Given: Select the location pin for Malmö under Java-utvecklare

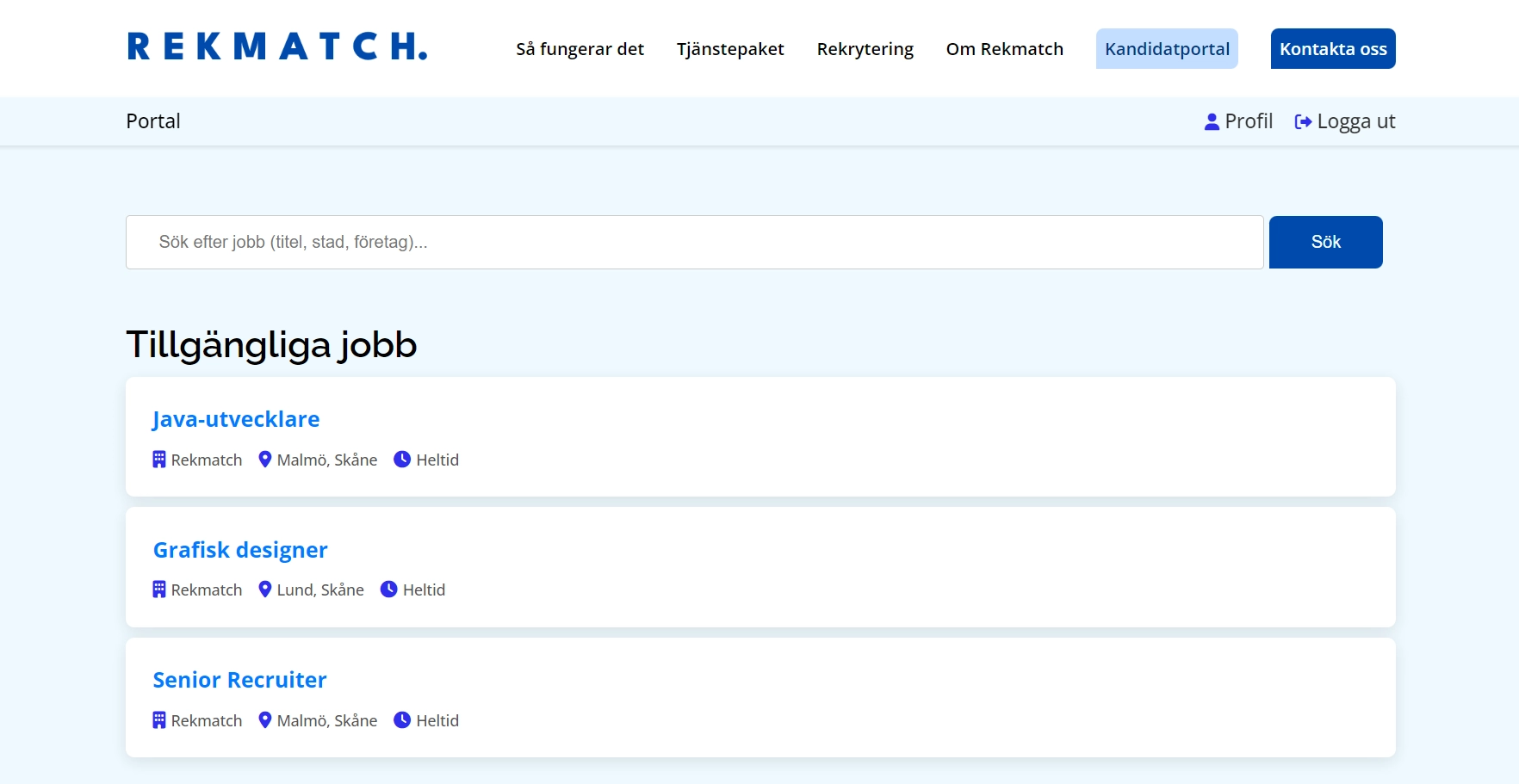Looking at the screenshot, I should (x=265, y=459).
